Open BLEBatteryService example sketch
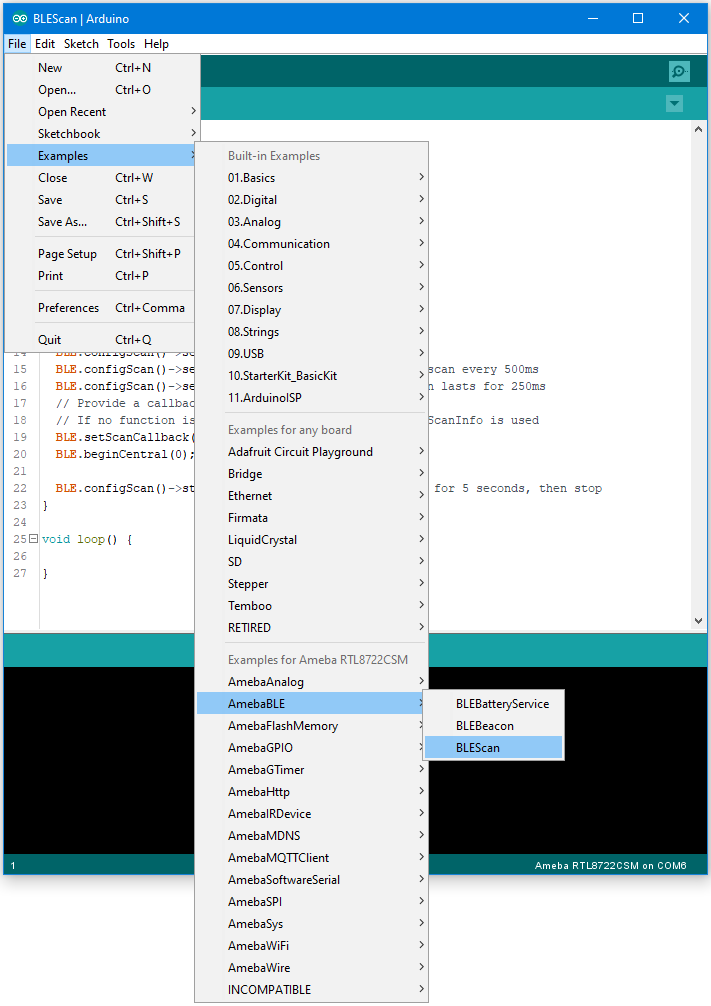The height and width of the screenshot is (1006, 711). pyautogui.click(x=502, y=704)
